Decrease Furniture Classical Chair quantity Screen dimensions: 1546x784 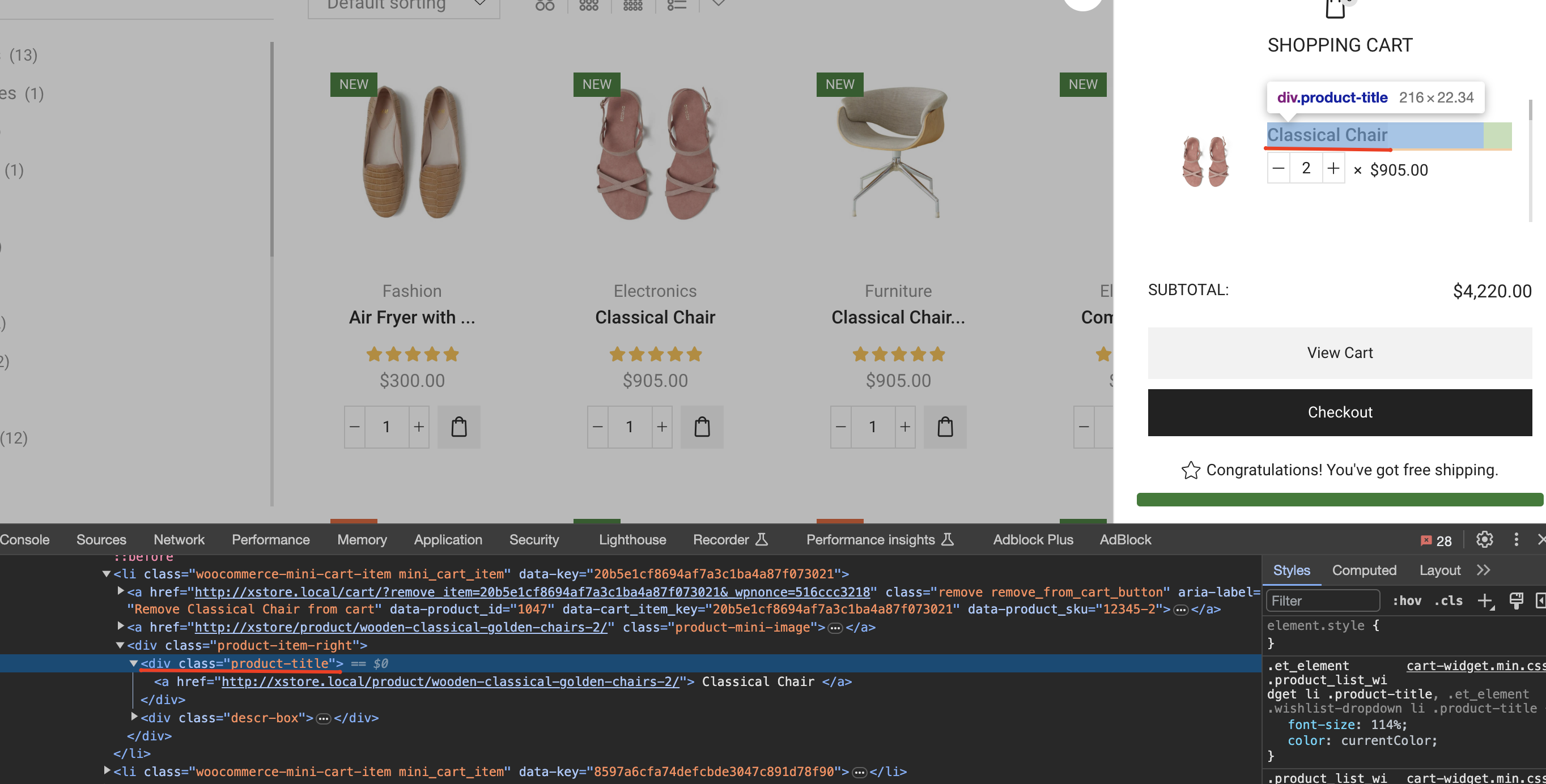tap(841, 427)
